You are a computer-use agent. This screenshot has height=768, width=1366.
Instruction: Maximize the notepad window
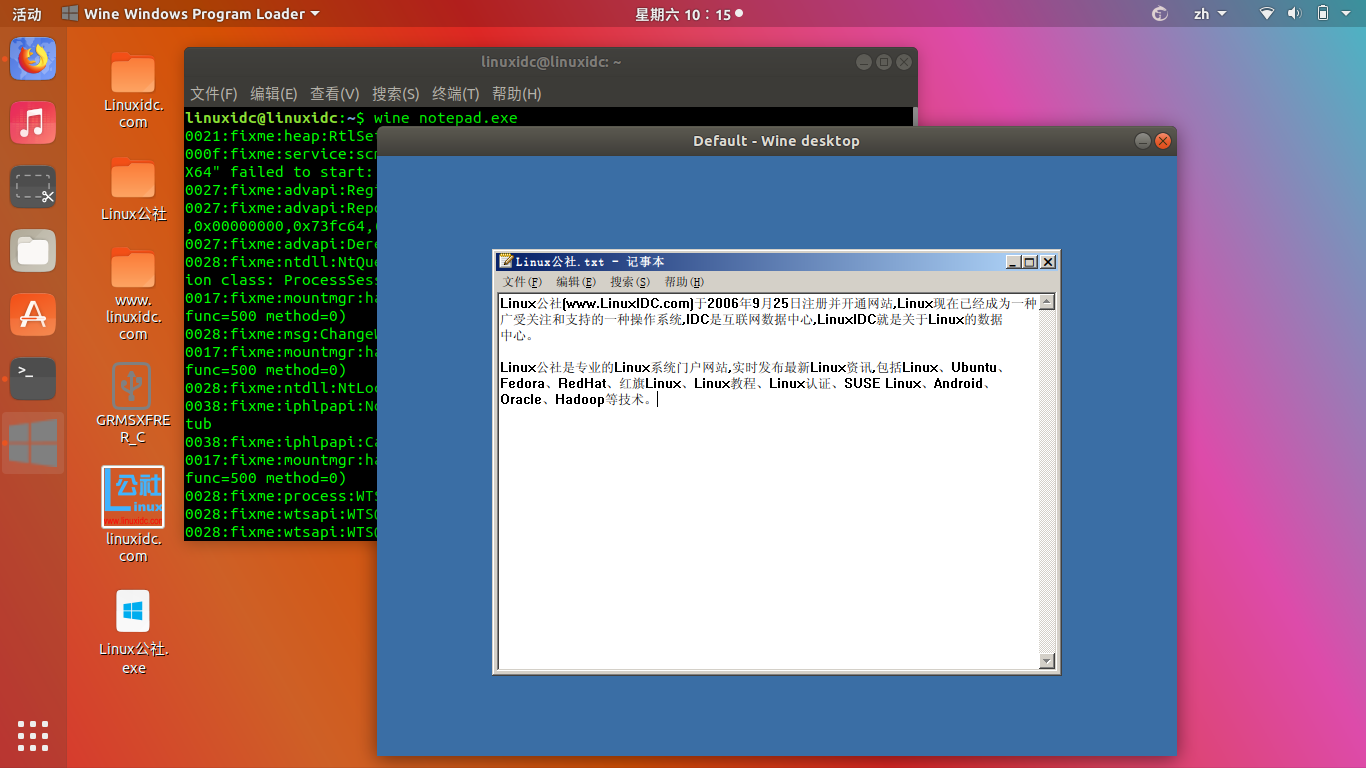[1029, 262]
